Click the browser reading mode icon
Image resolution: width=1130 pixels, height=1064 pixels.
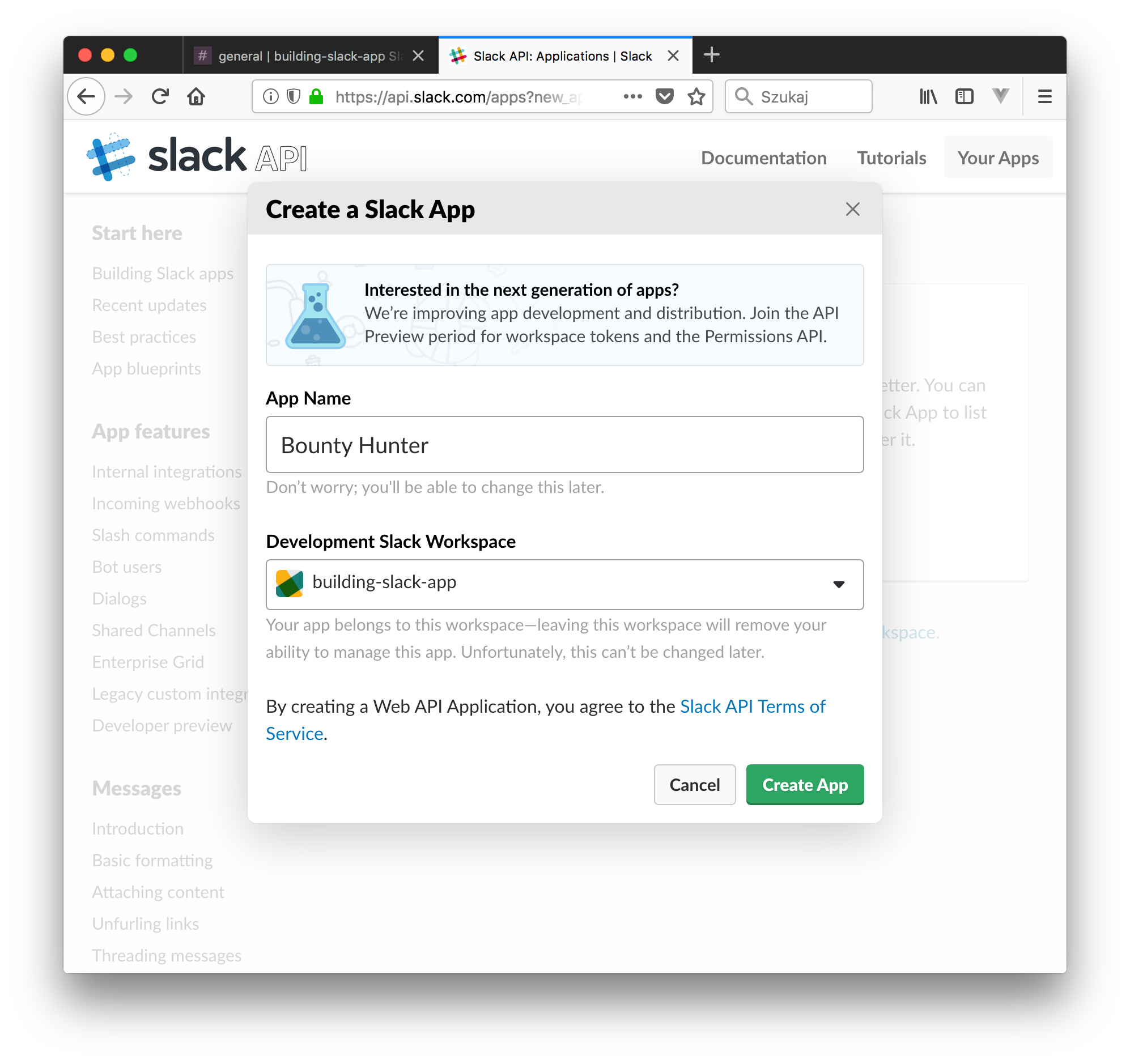[x=962, y=97]
